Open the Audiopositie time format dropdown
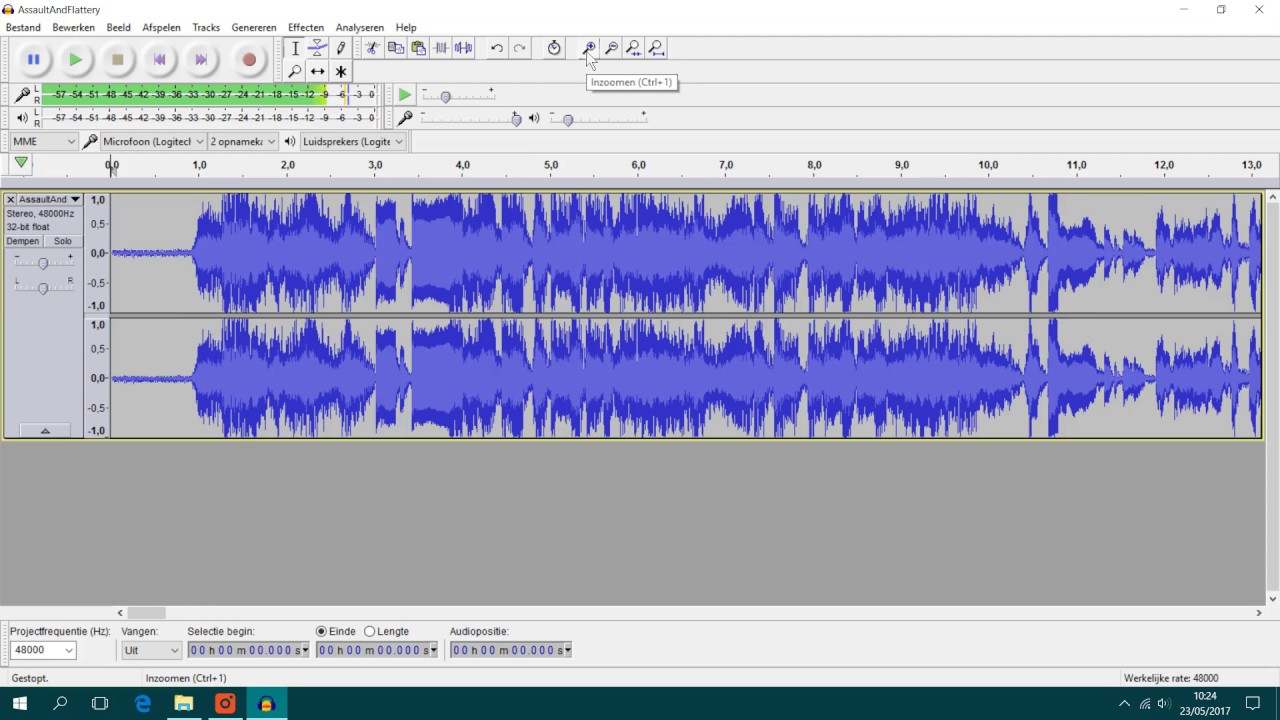This screenshot has height=720, width=1280. coord(568,650)
